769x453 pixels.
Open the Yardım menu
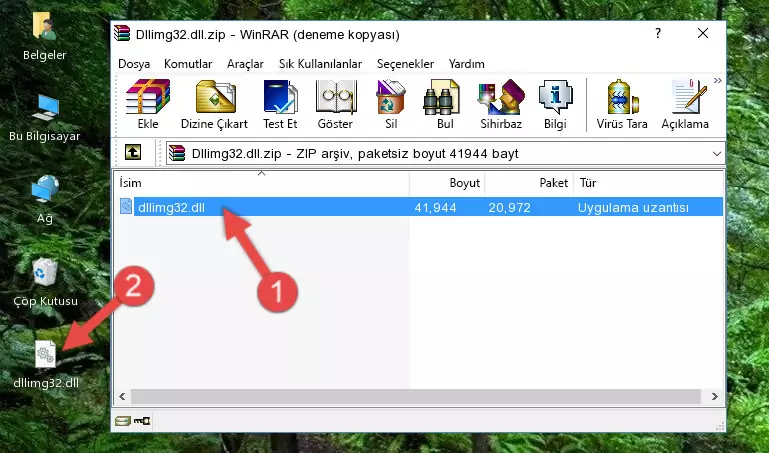tap(466, 64)
